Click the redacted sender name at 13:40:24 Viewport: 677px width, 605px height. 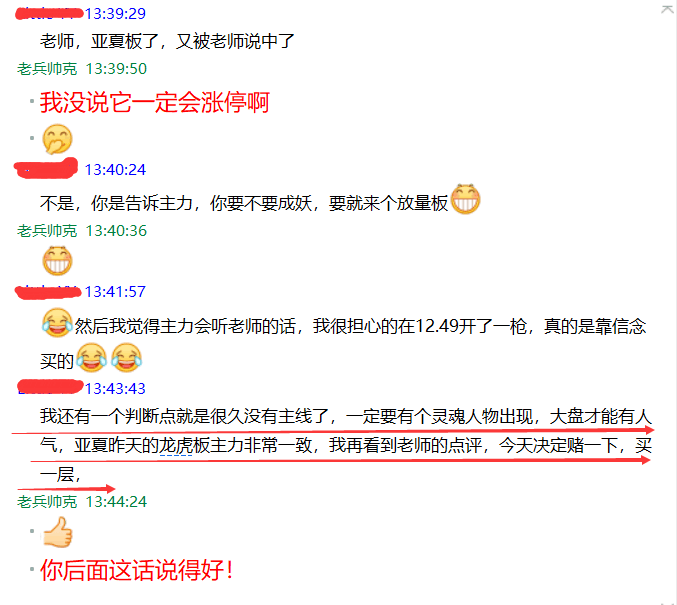pos(46,168)
